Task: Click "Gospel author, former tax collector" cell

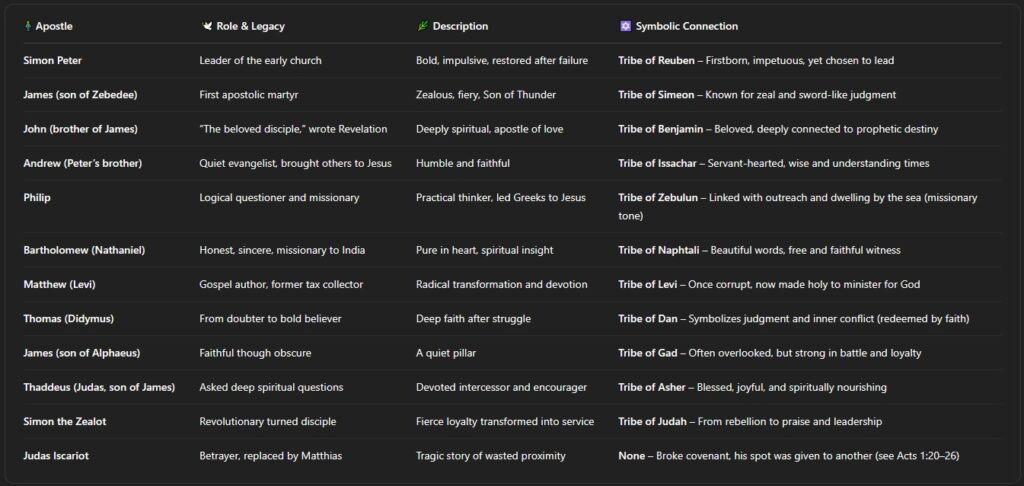Action: (x=281, y=285)
